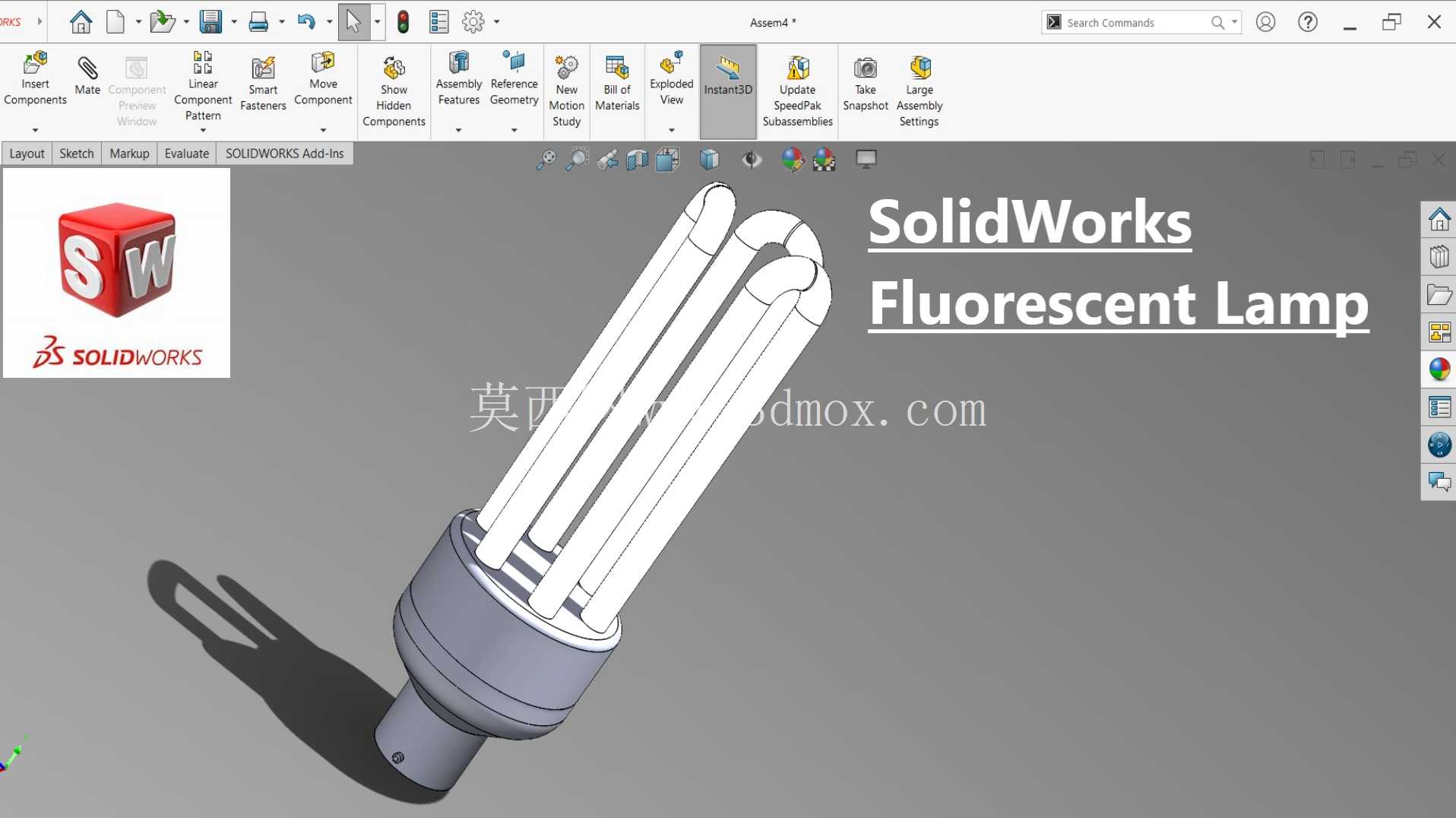1456x818 pixels.
Task: Switch to the Sketch tab
Action: pyautogui.click(x=77, y=154)
